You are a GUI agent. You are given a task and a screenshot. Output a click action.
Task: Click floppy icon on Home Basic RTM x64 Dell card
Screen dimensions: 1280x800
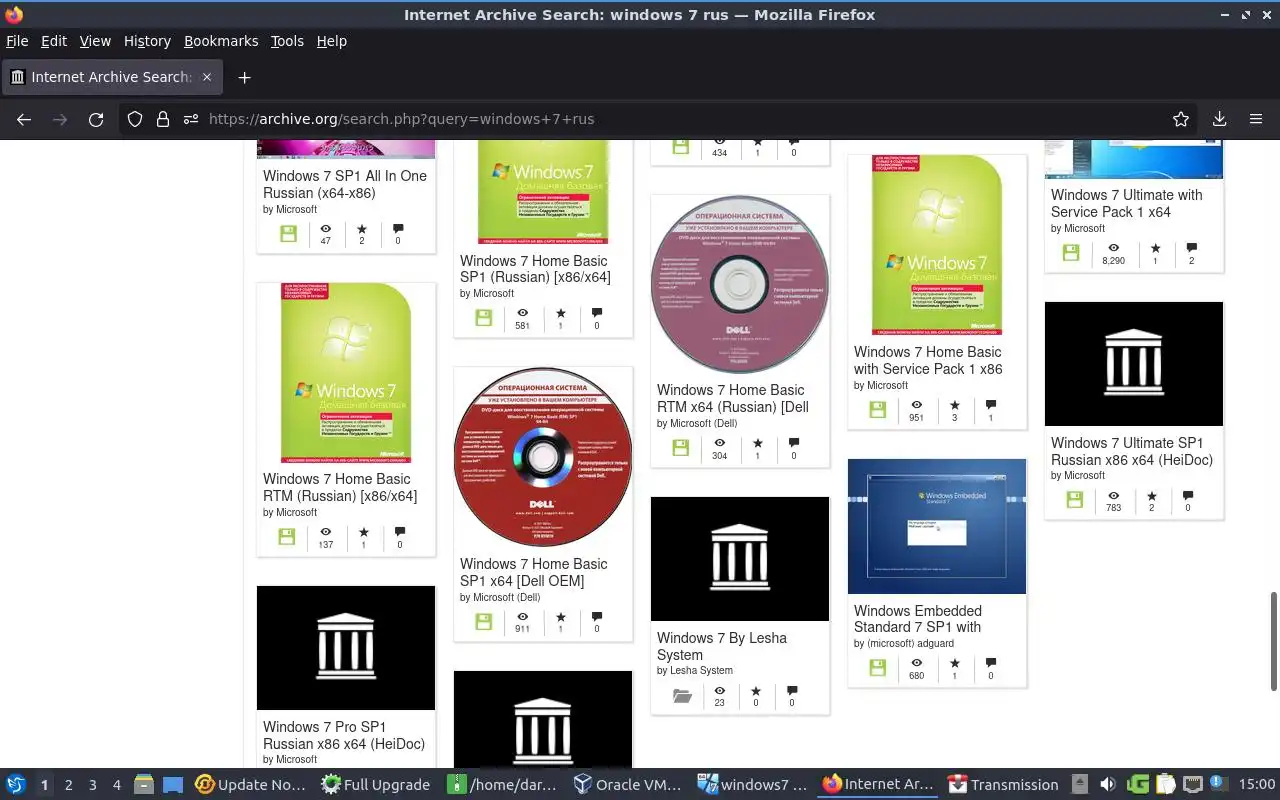coord(681,448)
